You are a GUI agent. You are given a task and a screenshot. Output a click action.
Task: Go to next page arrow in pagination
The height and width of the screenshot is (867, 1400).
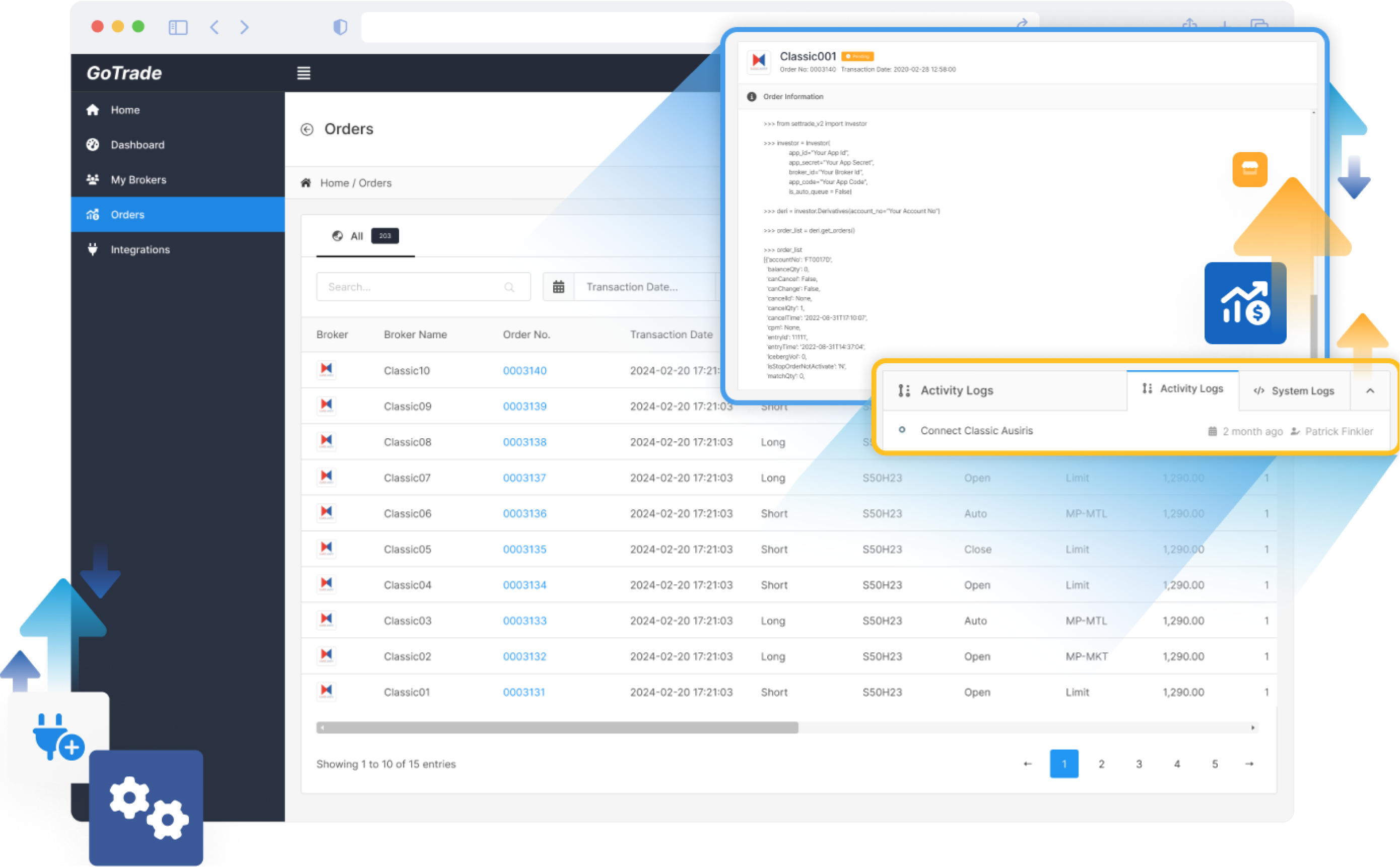[1249, 764]
